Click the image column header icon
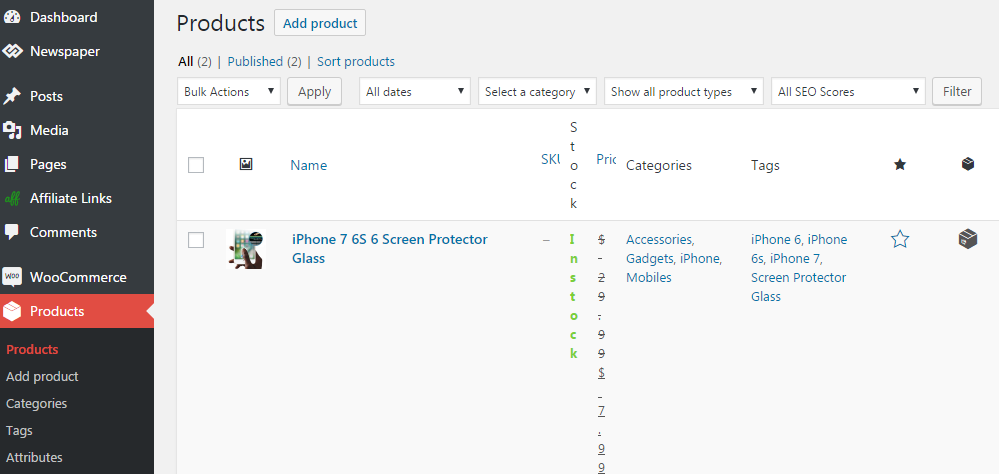The image size is (999, 474). coord(246,164)
